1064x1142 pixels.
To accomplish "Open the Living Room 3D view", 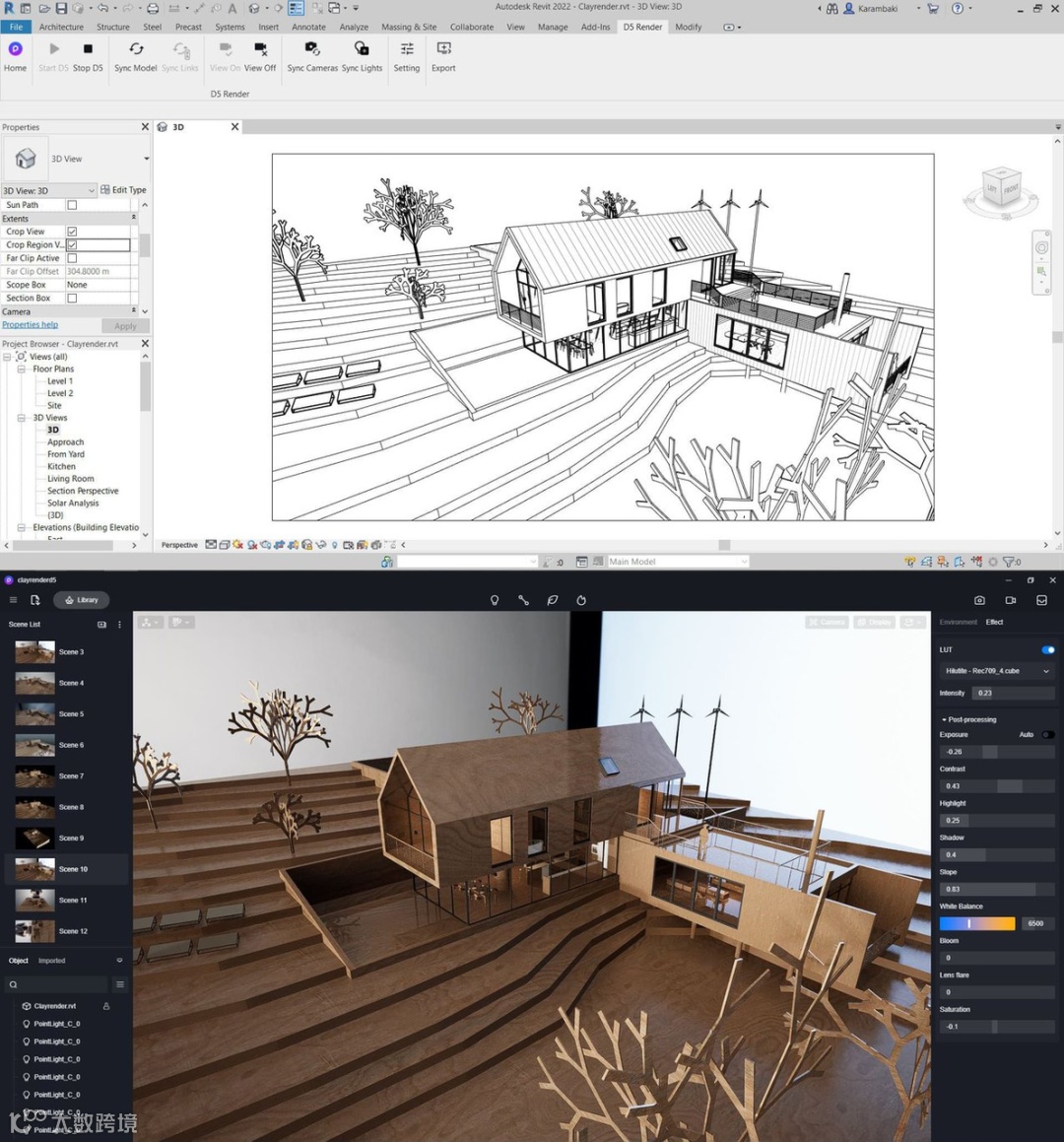I will (71, 479).
